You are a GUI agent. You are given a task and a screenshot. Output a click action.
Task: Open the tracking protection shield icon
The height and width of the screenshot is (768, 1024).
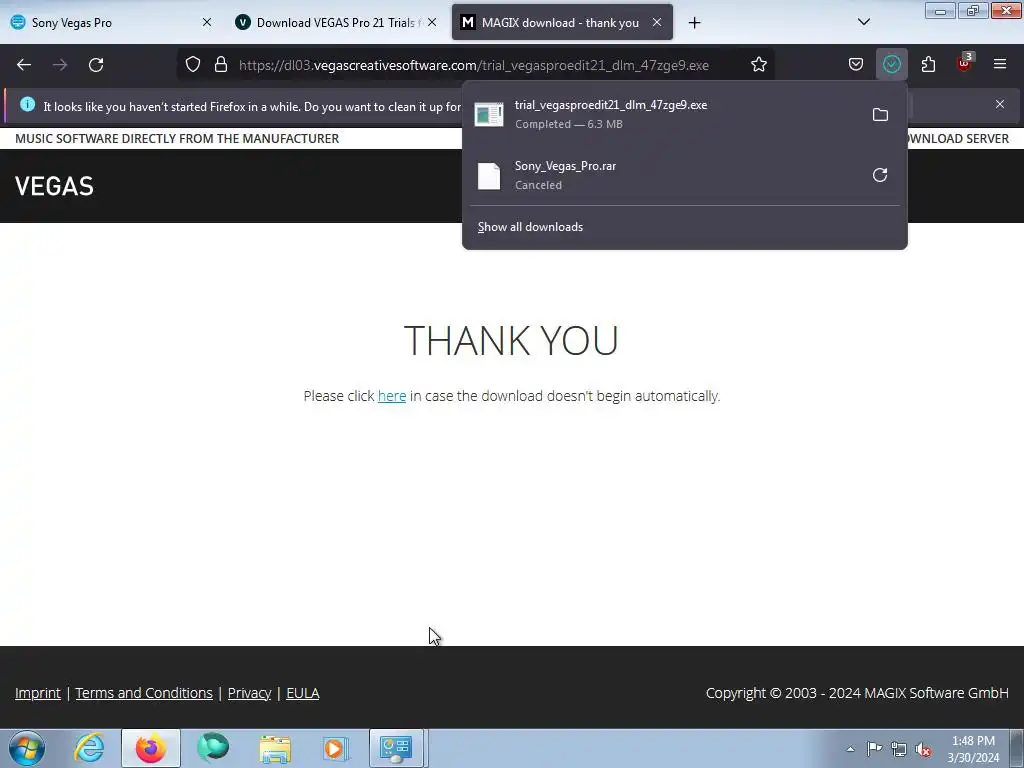click(x=193, y=65)
